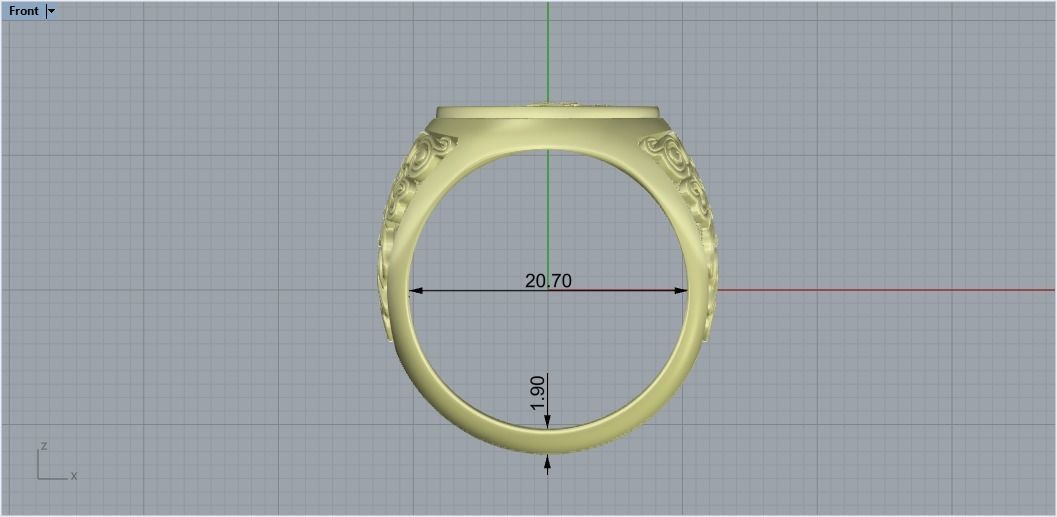Select the 20.70 dimension text
Screen dimensions: 1057x517
pos(548,280)
